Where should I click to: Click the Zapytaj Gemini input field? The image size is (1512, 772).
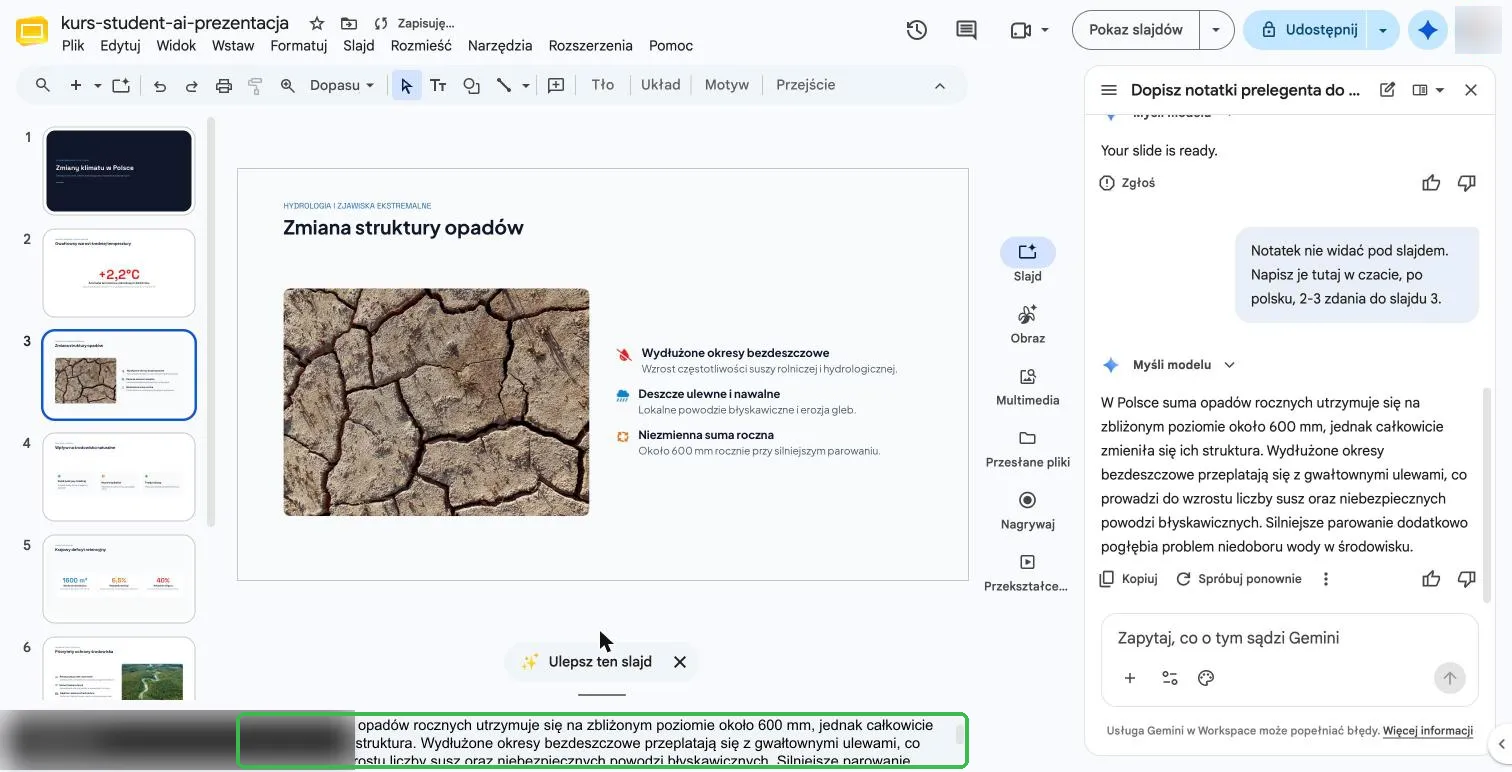pyautogui.click(x=1288, y=638)
